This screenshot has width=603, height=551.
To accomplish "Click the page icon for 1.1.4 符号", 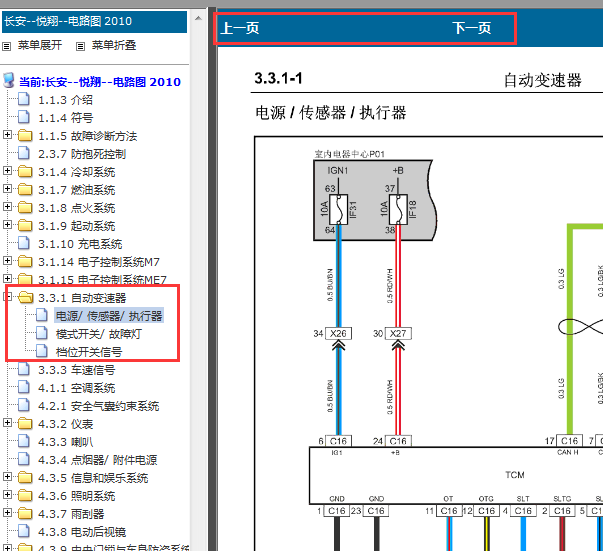I will (x=24, y=117).
